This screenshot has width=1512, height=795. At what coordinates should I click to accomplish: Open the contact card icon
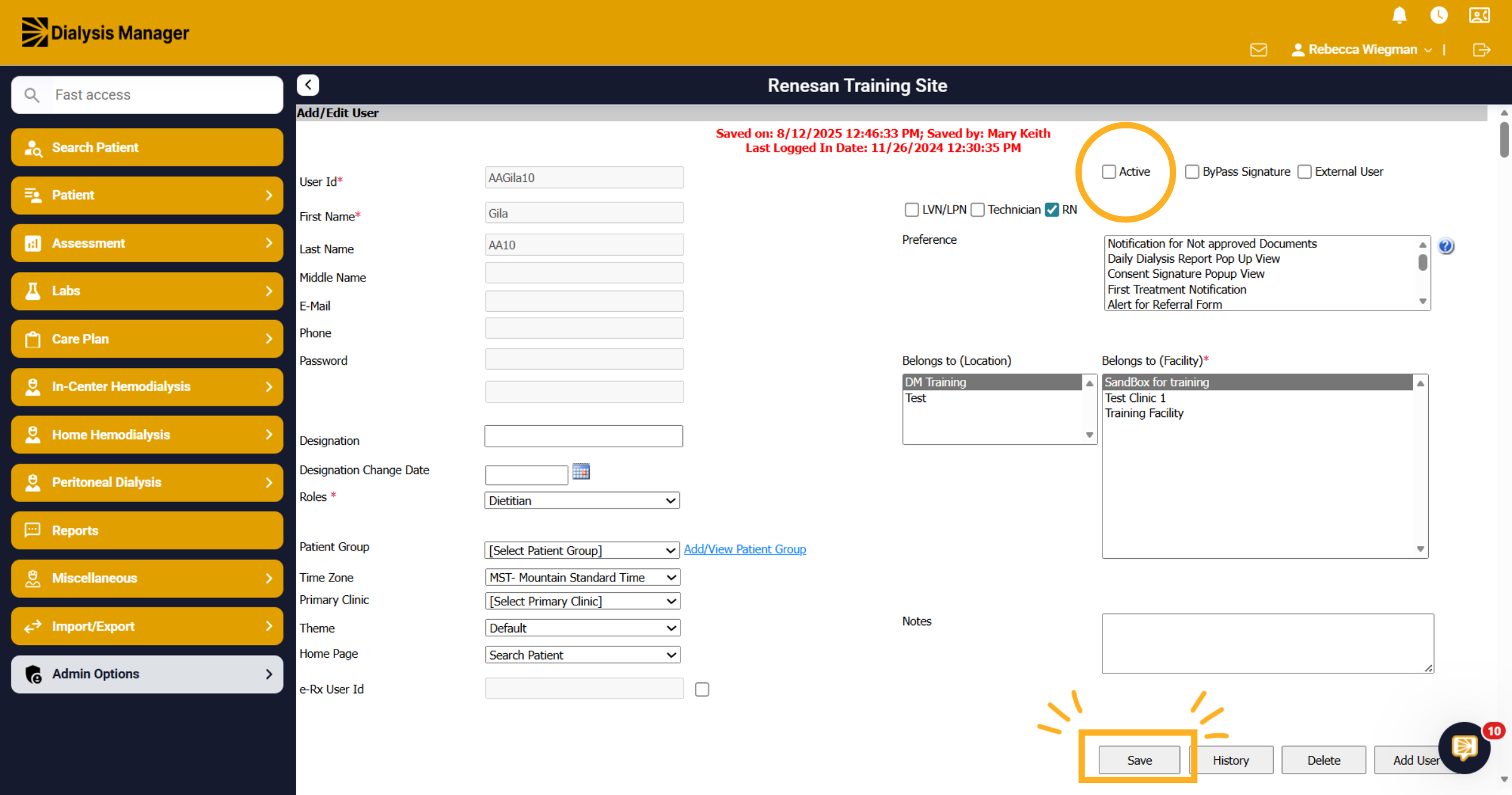click(x=1479, y=15)
